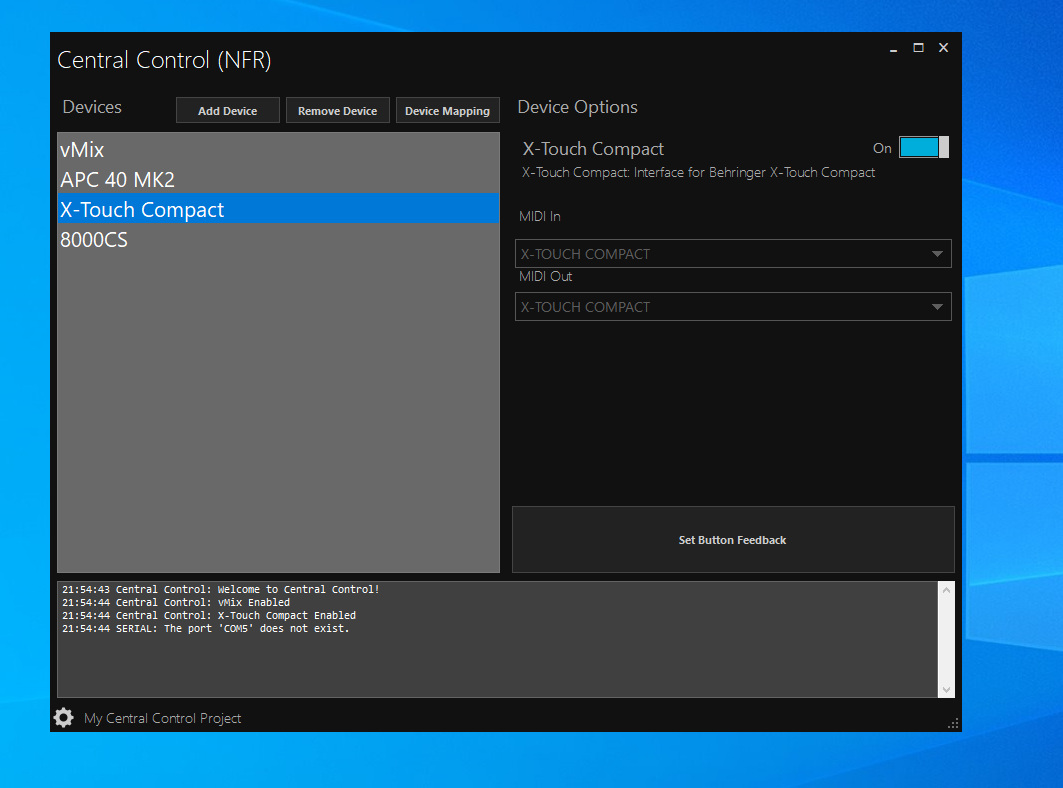Toggle the X-Touch Compact On switch
The width and height of the screenshot is (1063, 788).
[923, 148]
